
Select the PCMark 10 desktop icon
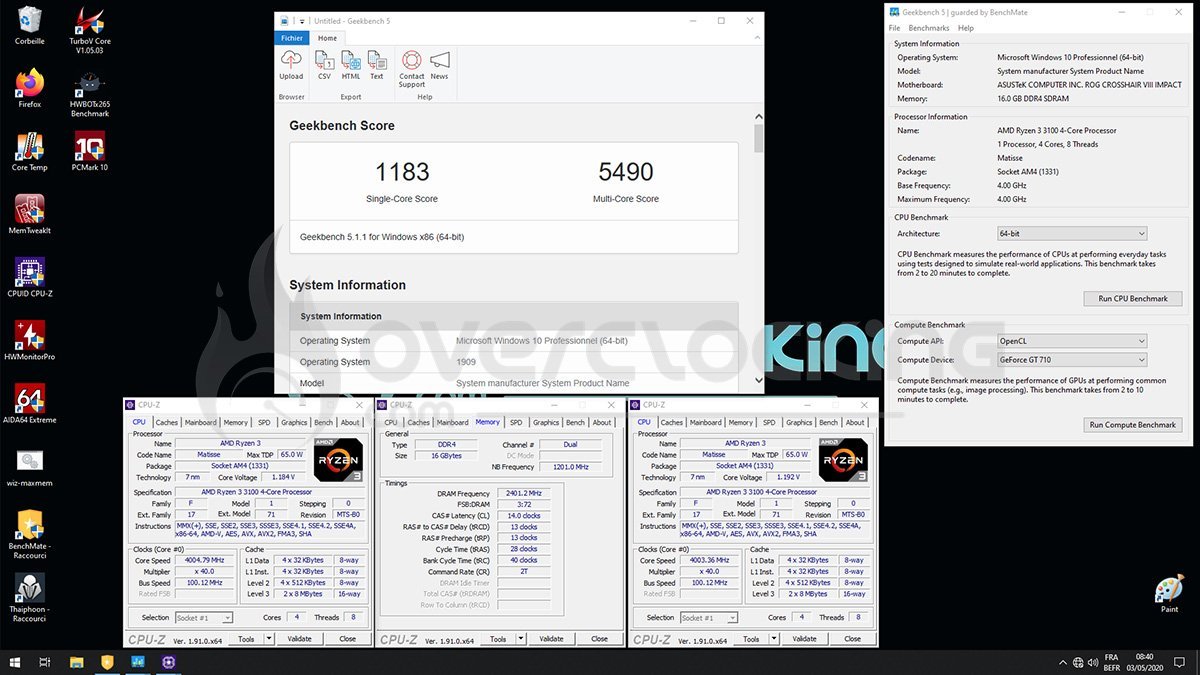(90, 152)
